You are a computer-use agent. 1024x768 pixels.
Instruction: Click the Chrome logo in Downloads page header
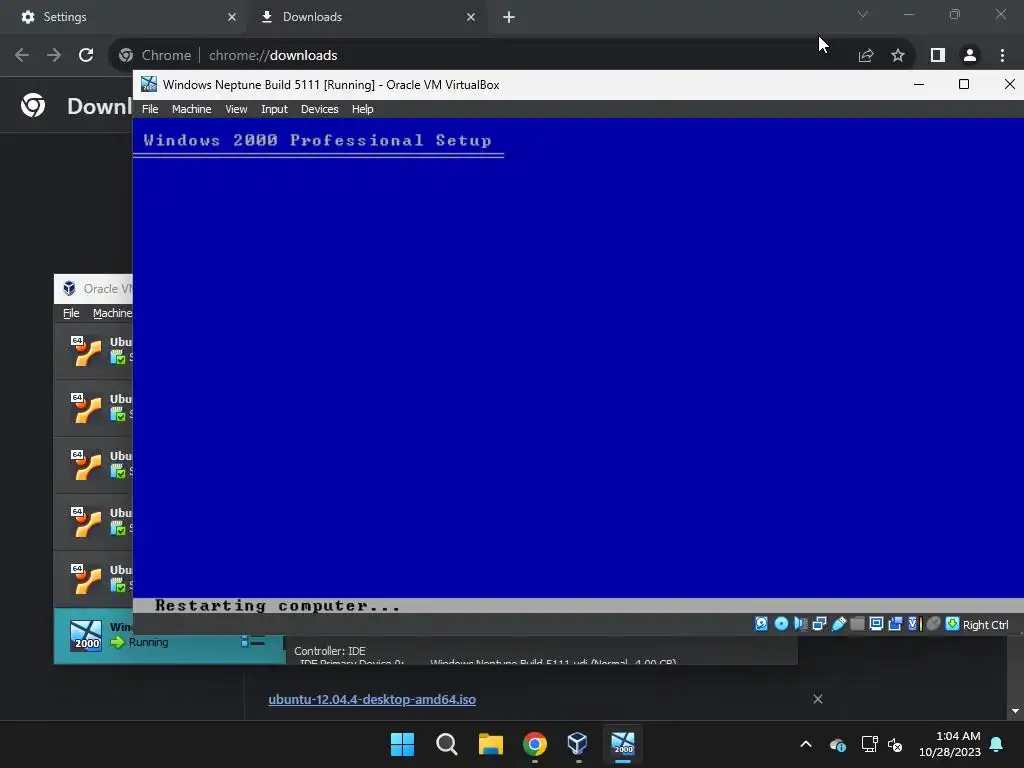[33, 105]
